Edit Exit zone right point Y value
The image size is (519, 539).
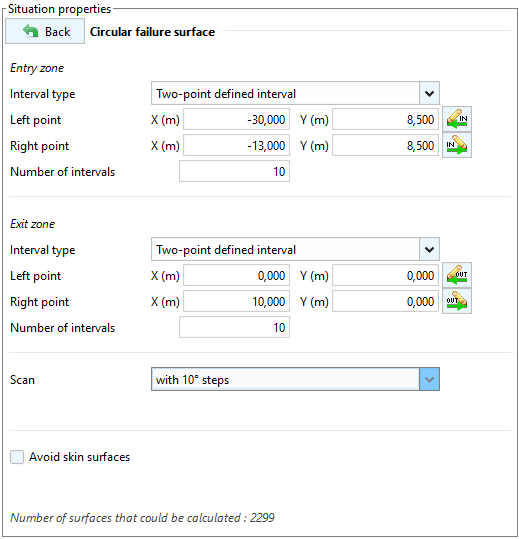click(x=385, y=301)
